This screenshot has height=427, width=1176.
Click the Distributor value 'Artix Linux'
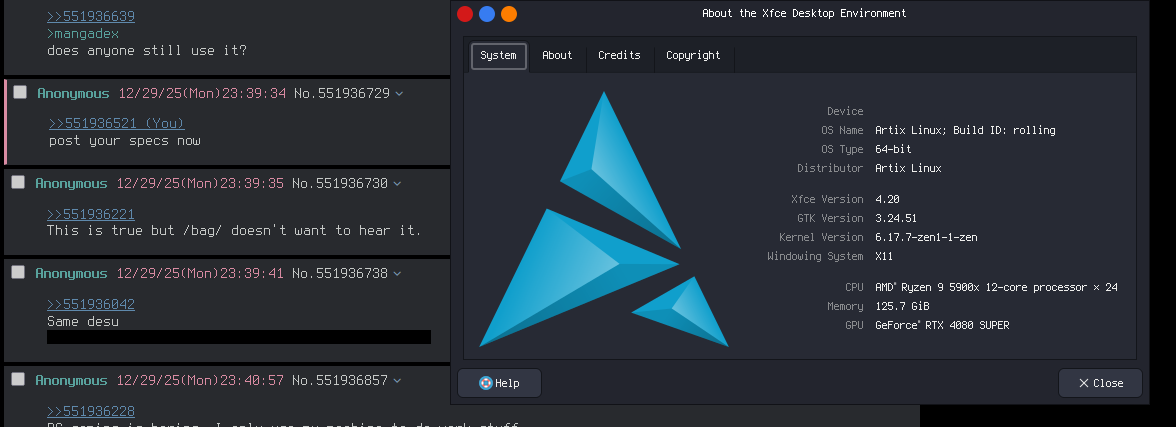(908, 169)
